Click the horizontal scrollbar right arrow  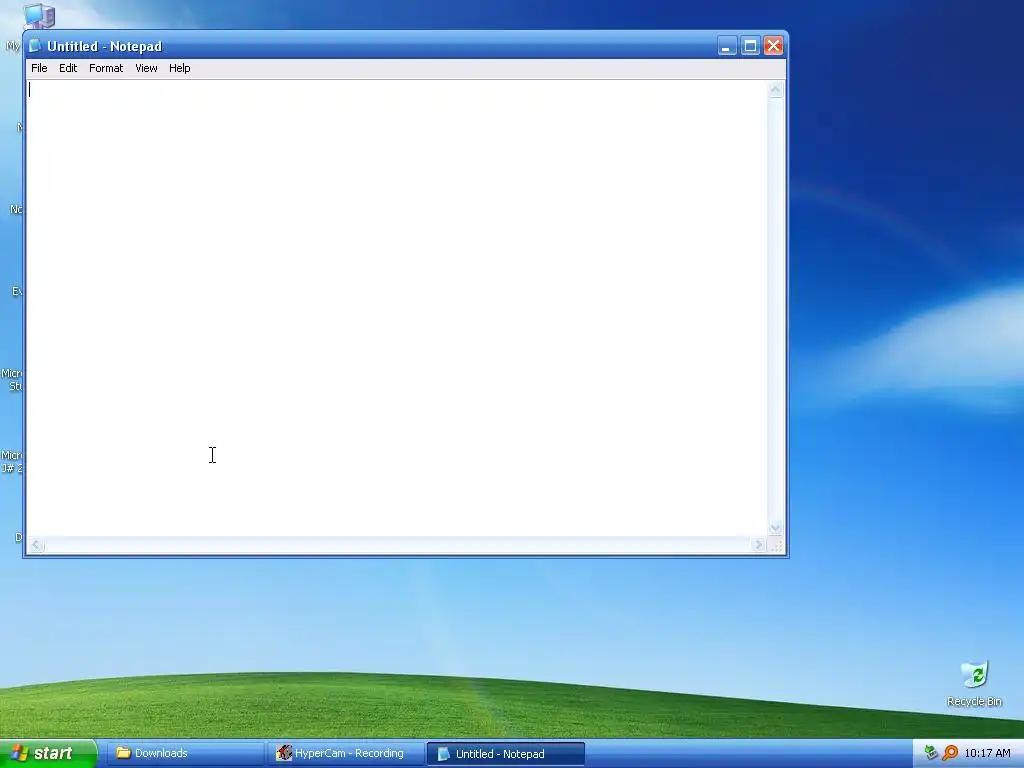coord(759,545)
